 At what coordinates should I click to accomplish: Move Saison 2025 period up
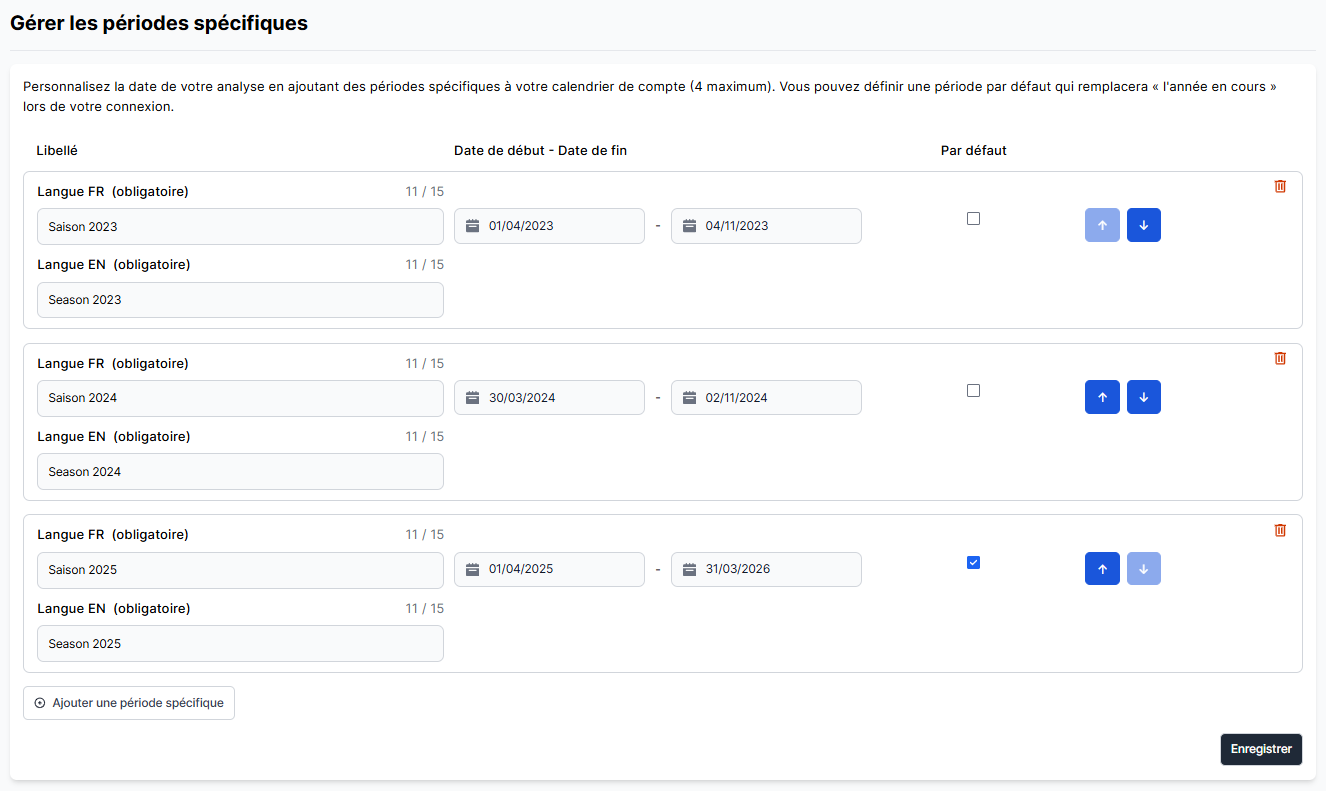pyautogui.click(x=1102, y=569)
